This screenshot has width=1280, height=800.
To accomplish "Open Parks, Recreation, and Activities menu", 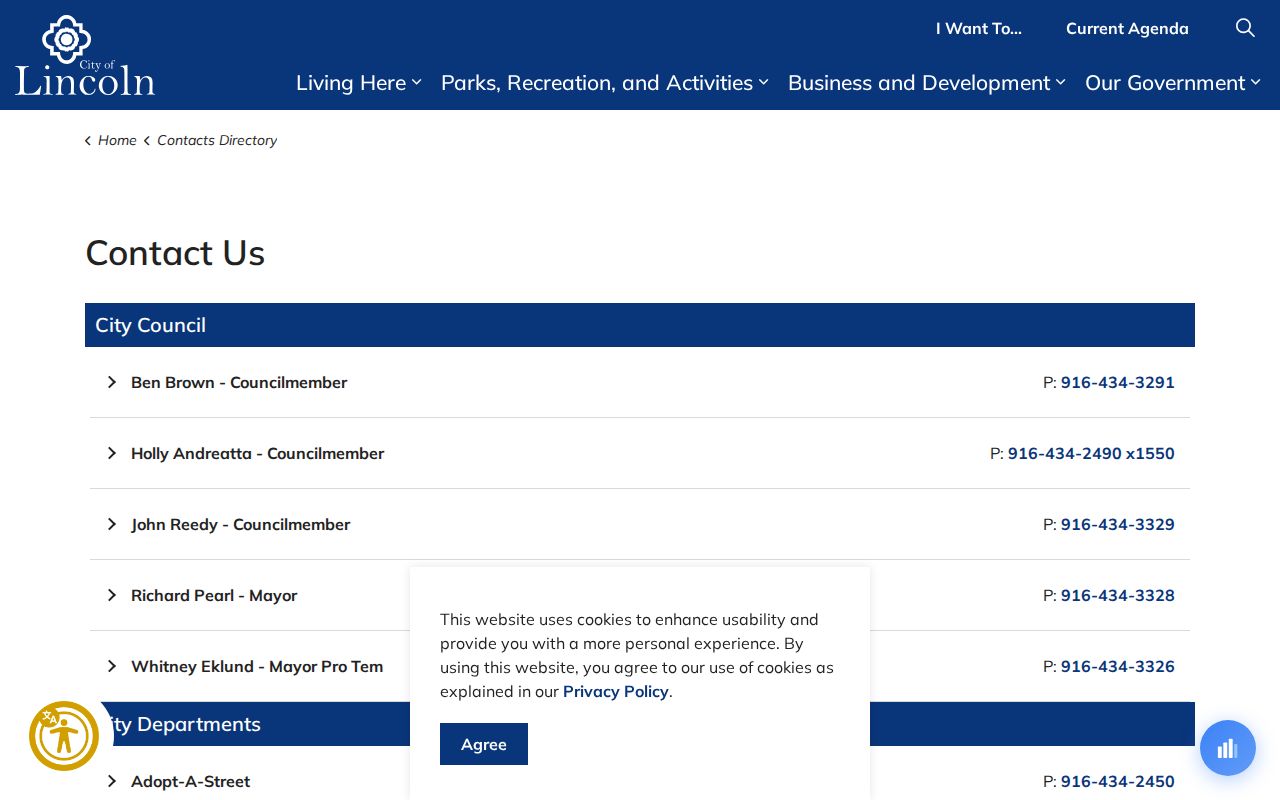I will [605, 83].
